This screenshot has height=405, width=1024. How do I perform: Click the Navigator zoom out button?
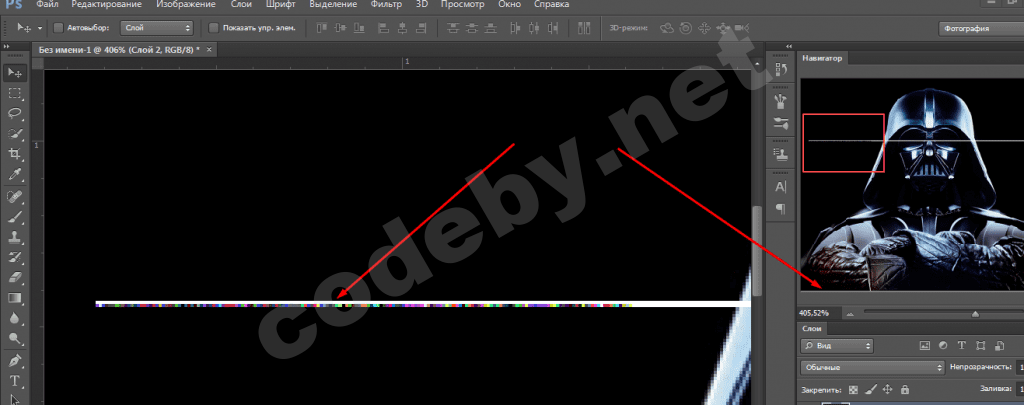pos(850,314)
